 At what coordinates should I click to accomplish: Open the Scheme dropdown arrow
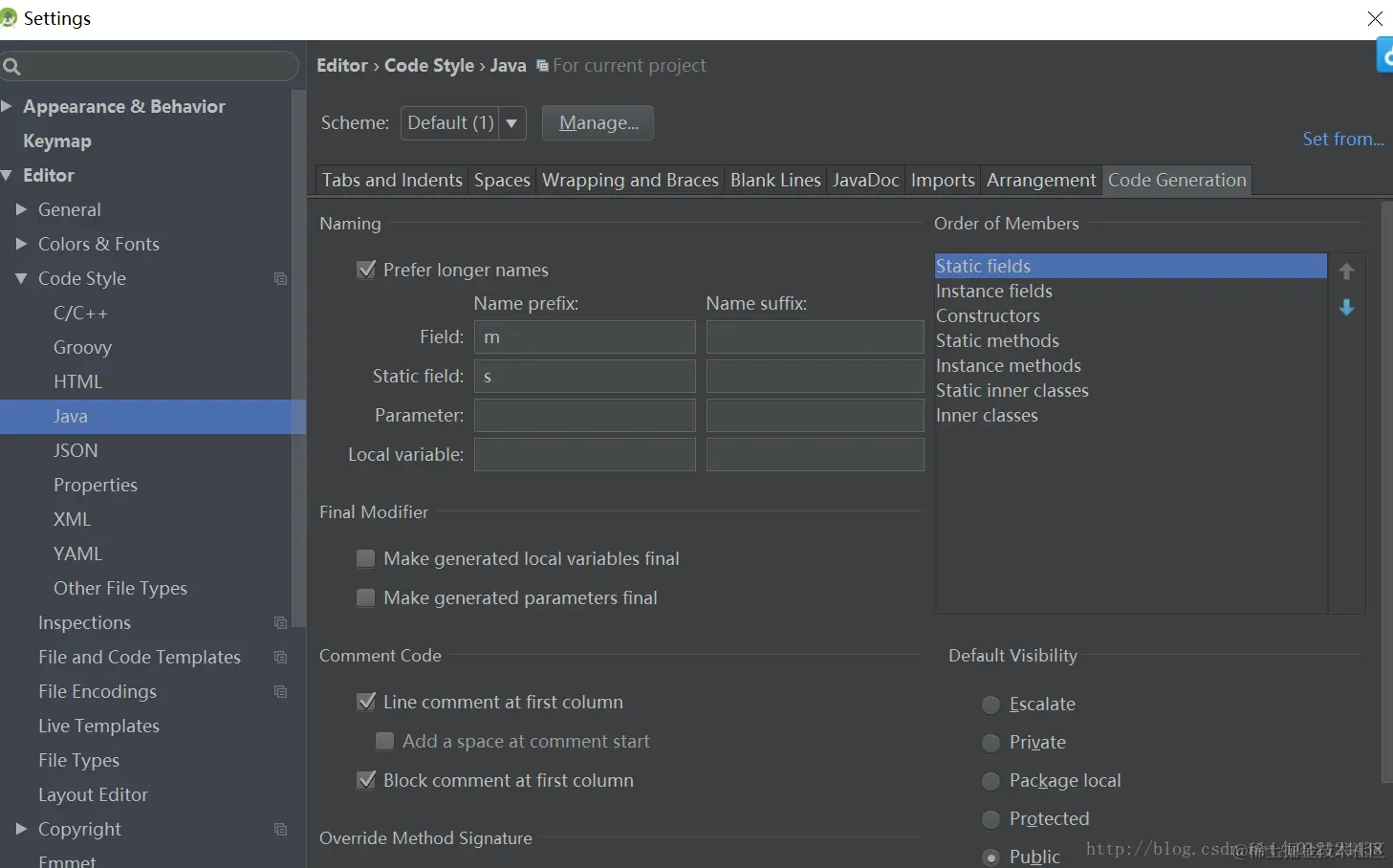(511, 123)
